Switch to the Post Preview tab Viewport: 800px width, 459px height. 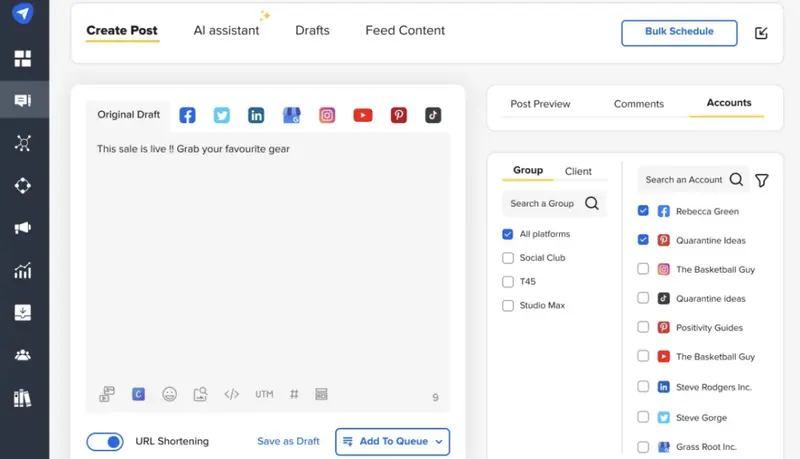point(540,103)
